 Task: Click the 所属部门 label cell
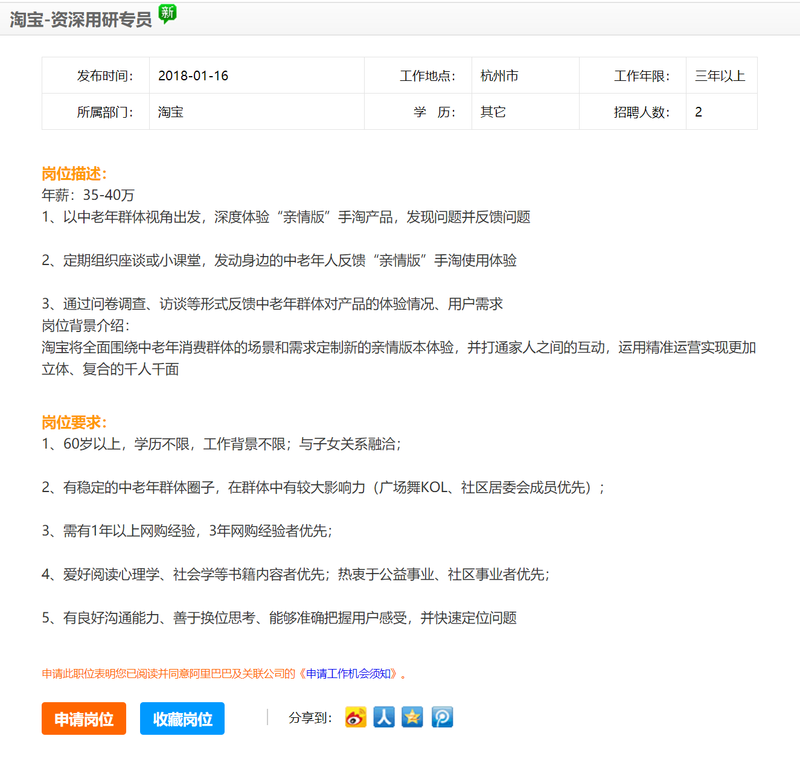click(95, 112)
